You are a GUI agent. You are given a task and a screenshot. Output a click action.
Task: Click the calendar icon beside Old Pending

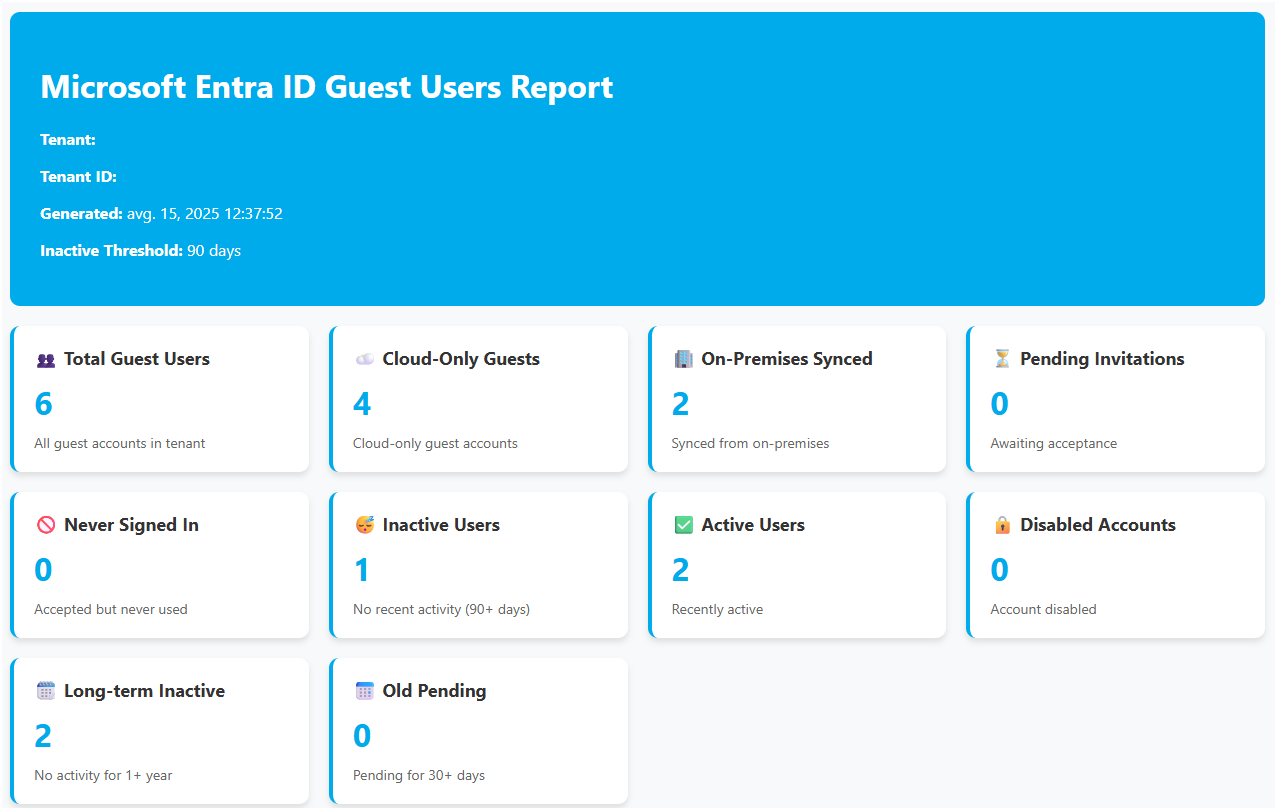pyautogui.click(x=364, y=691)
